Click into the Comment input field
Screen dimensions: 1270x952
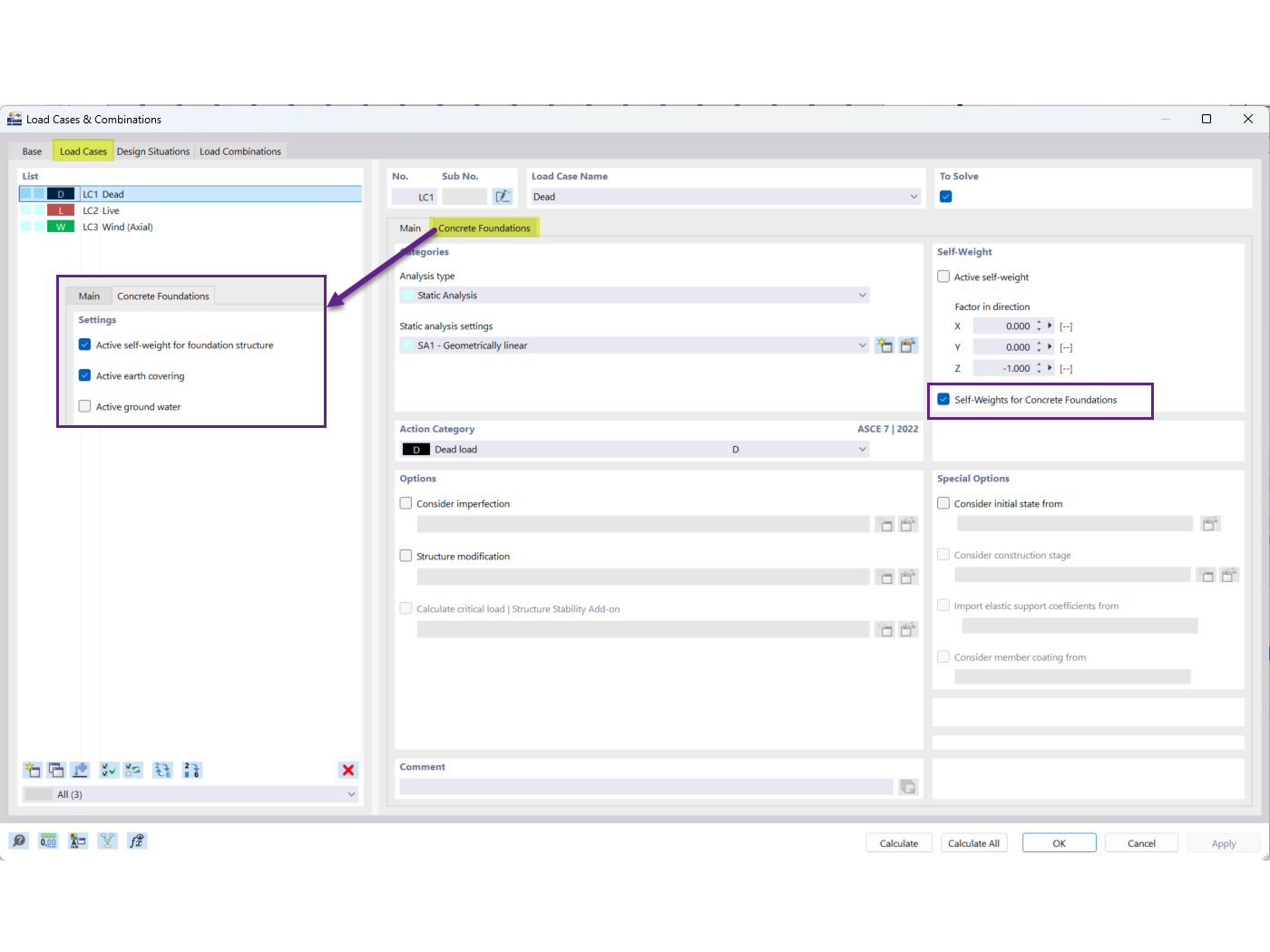click(x=646, y=786)
